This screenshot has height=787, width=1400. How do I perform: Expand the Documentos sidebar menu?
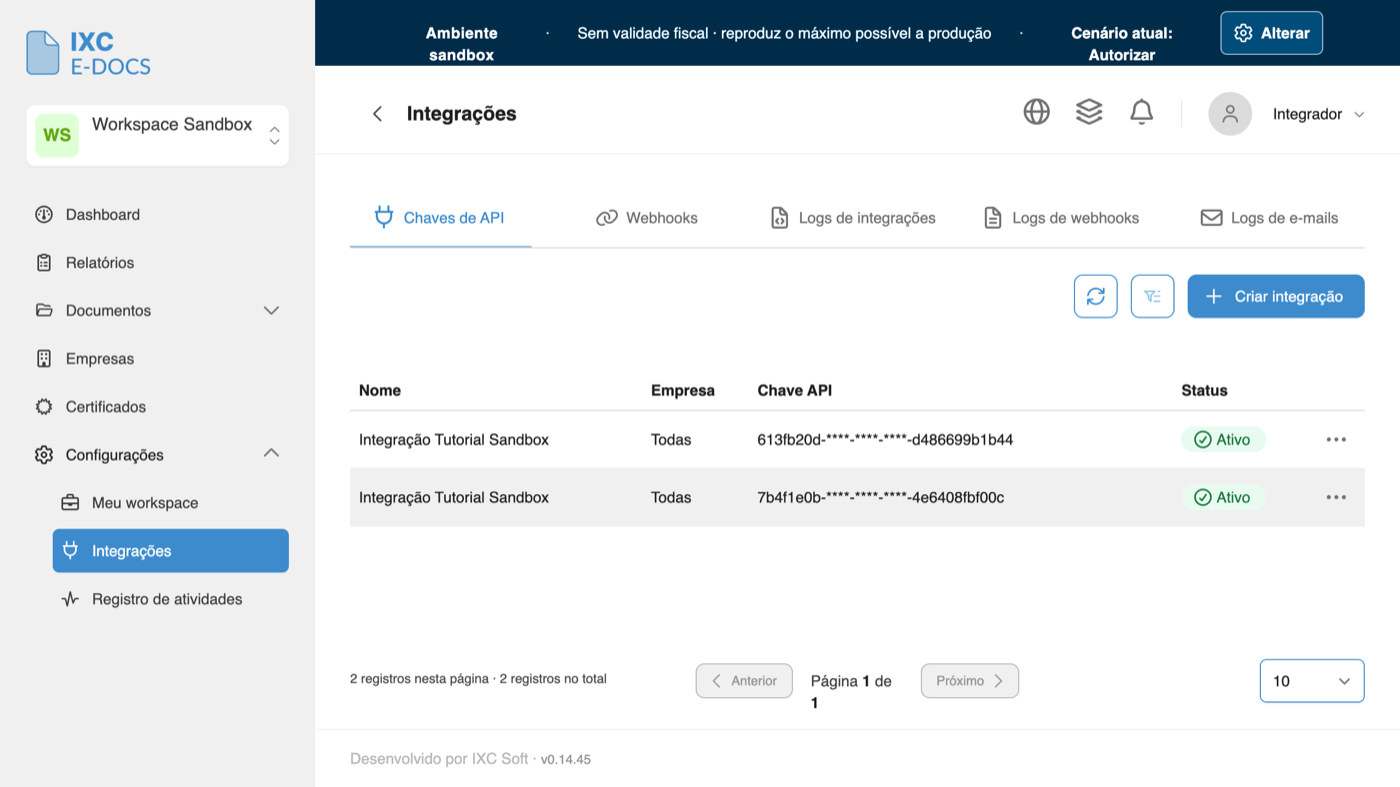[x=157, y=310]
